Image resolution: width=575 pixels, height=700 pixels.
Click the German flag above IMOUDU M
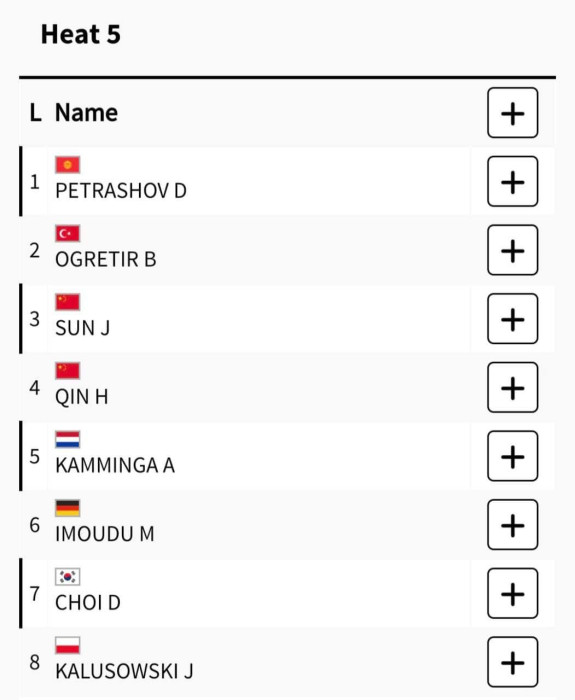pos(68,508)
